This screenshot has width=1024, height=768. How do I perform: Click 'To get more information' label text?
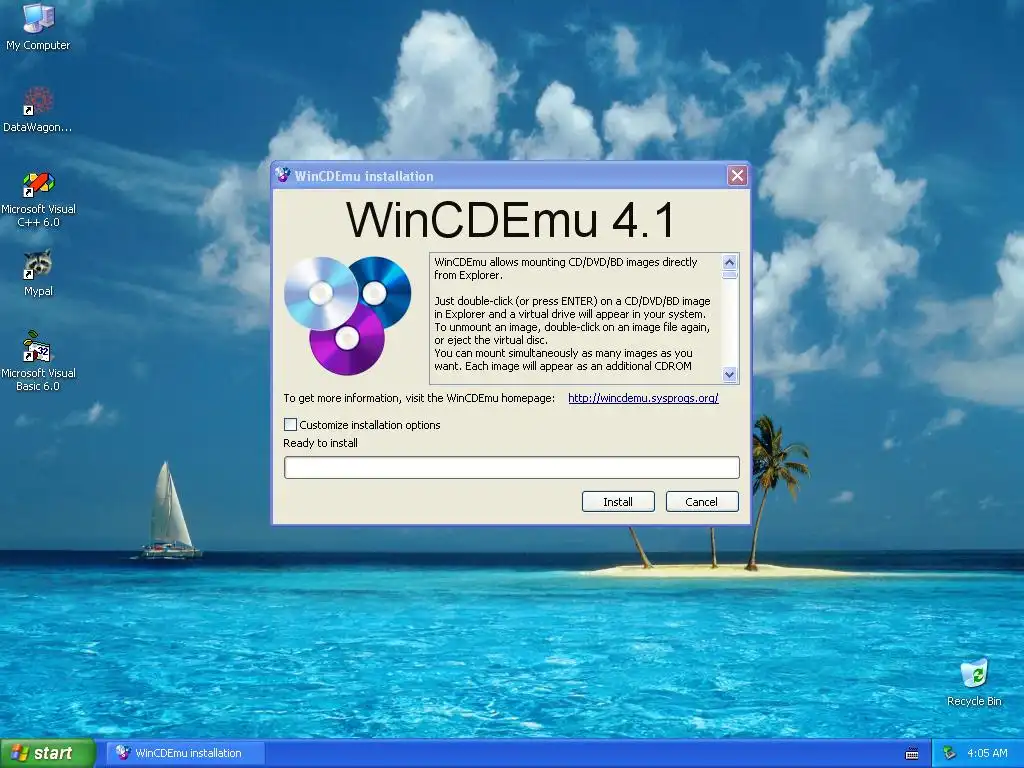[419, 398]
